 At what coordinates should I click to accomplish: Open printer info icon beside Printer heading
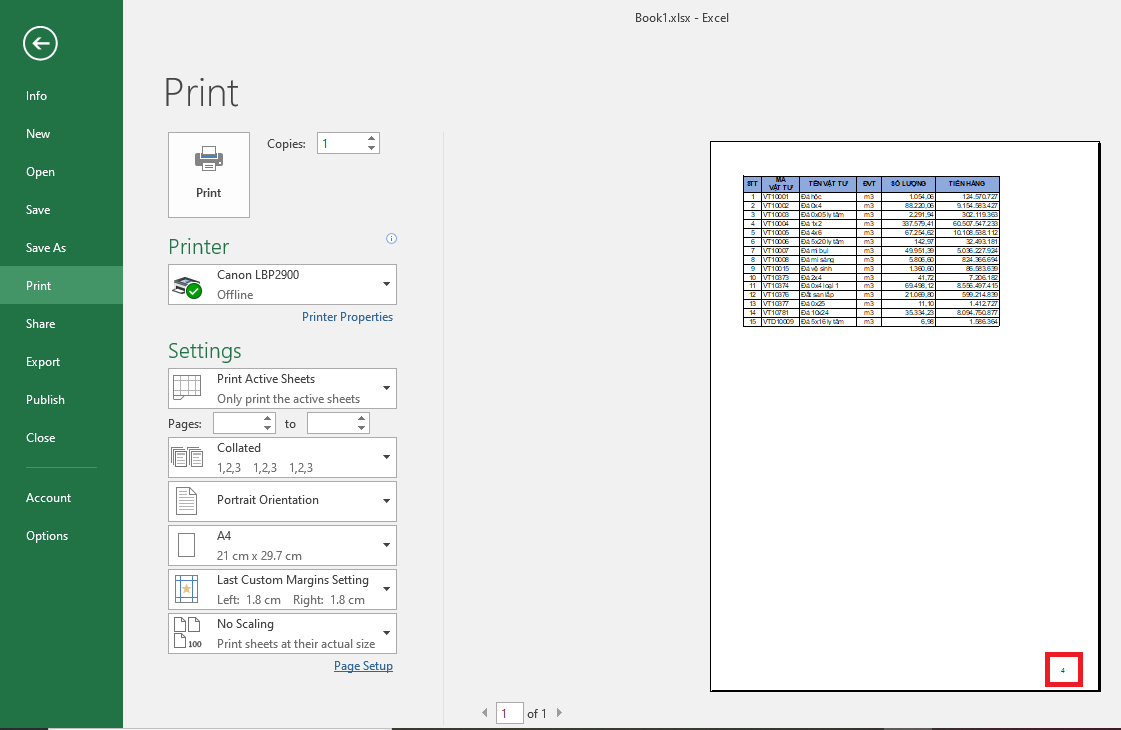click(x=391, y=239)
